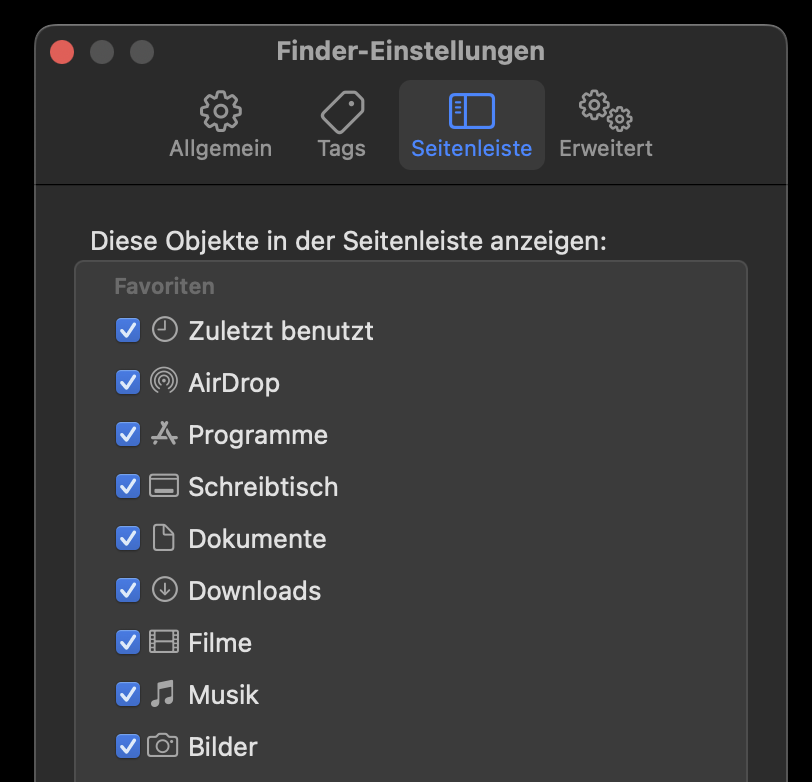Click the Filme filmstrip icon
Screen dimensions: 812x782
click(x=163, y=642)
